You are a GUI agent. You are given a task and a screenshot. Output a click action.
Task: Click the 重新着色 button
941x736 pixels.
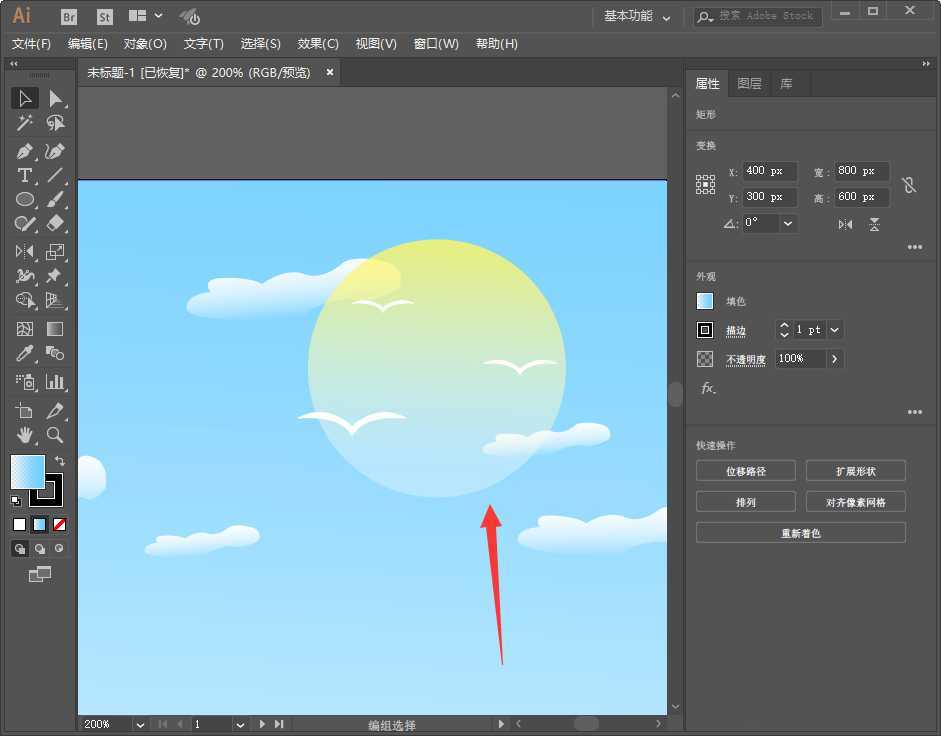tap(800, 532)
